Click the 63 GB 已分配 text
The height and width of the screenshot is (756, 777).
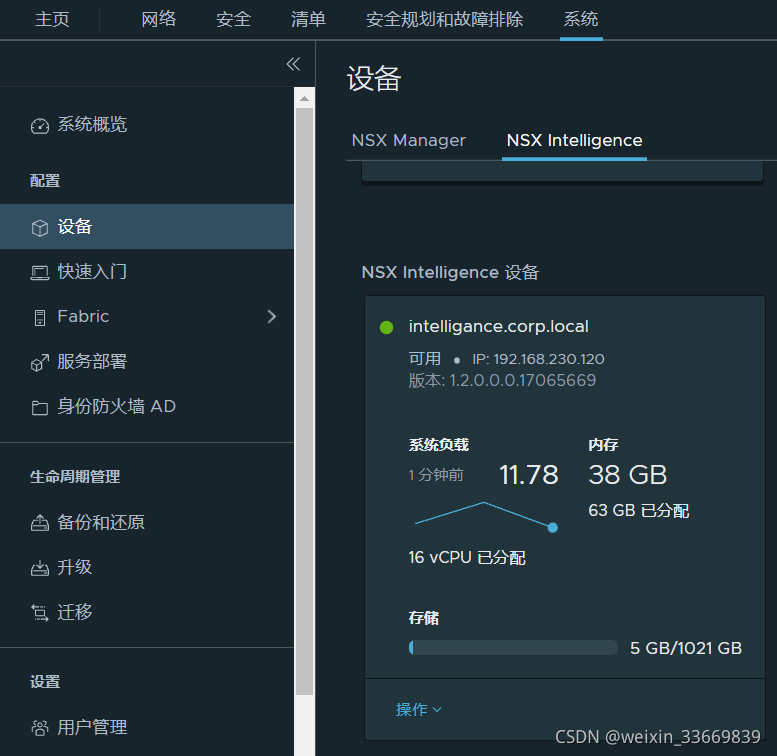[638, 510]
